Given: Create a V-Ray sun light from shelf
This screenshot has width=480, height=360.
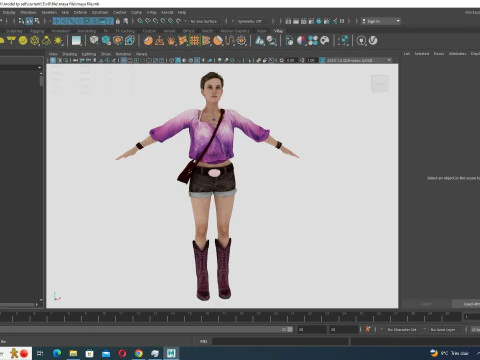Looking at the screenshot, I should 58,41.
